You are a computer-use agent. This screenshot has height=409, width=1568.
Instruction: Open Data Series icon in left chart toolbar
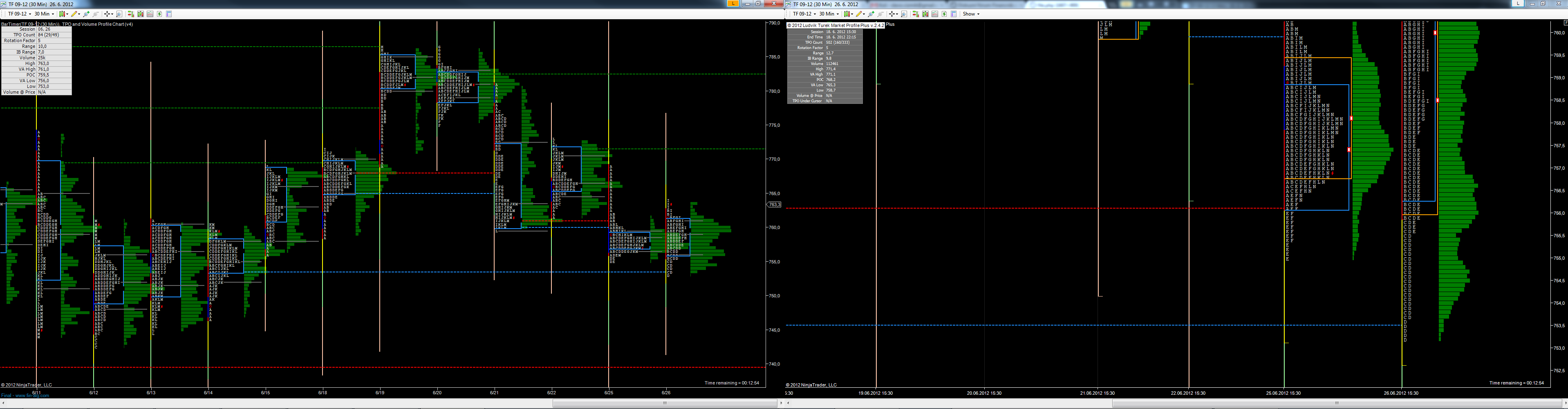coord(141,14)
